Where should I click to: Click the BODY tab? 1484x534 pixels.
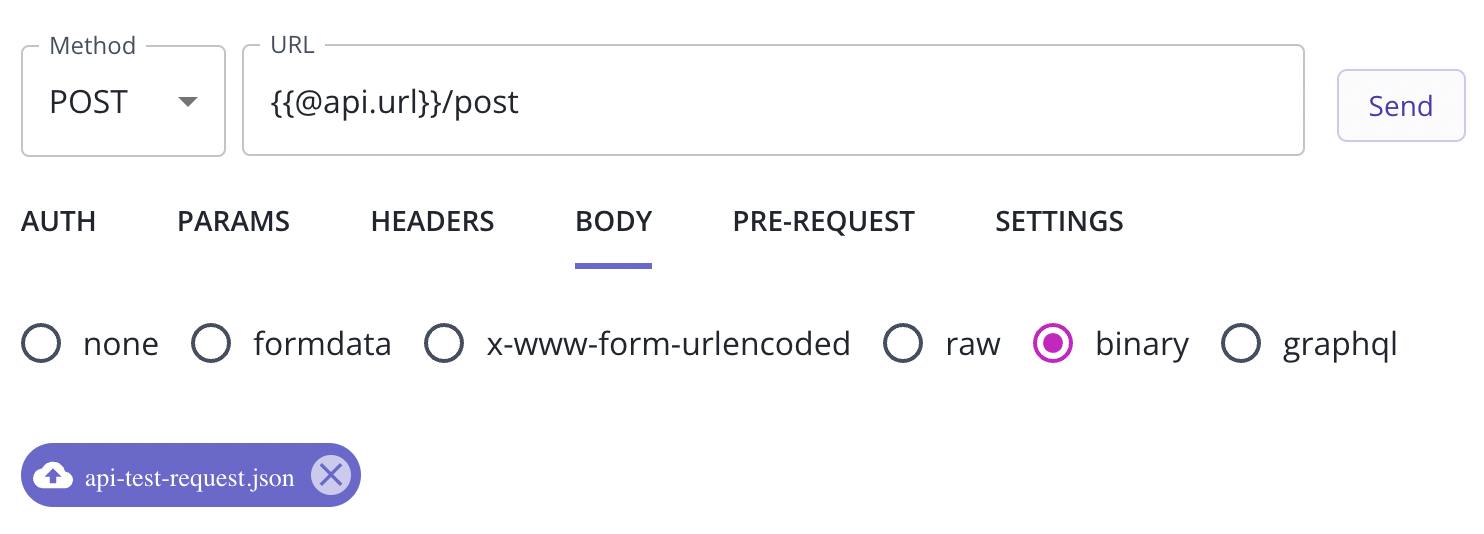coord(614,221)
